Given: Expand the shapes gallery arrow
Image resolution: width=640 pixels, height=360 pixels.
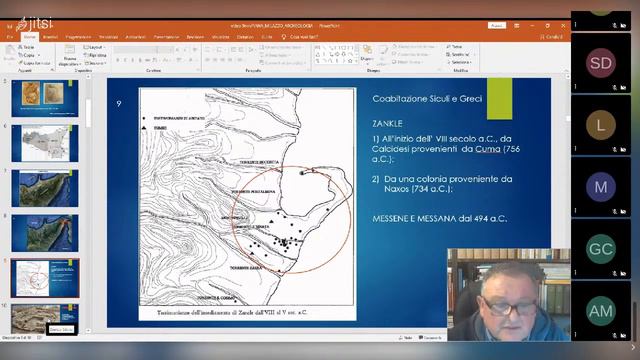Looking at the screenshot, I should 357,61.
